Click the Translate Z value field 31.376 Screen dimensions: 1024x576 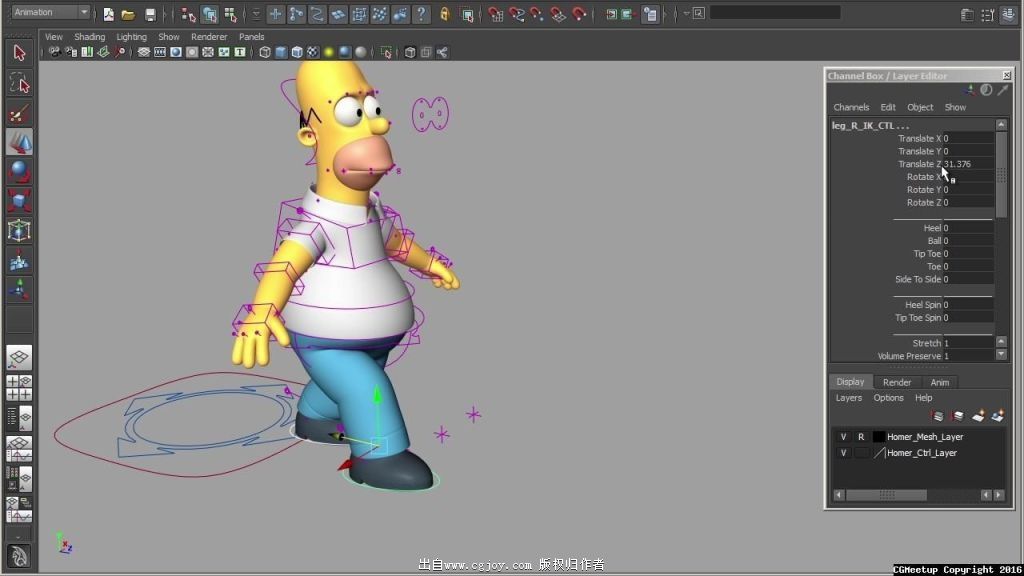[968, 165]
